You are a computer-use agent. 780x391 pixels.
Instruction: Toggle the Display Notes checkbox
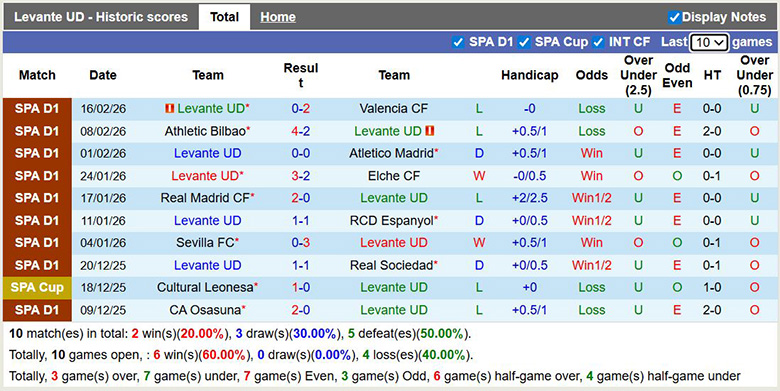tap(674, 17)
